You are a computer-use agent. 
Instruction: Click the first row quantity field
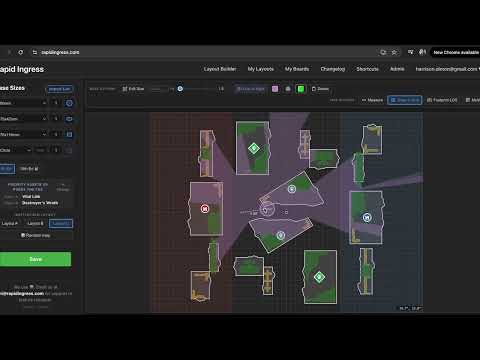[56, 103]
